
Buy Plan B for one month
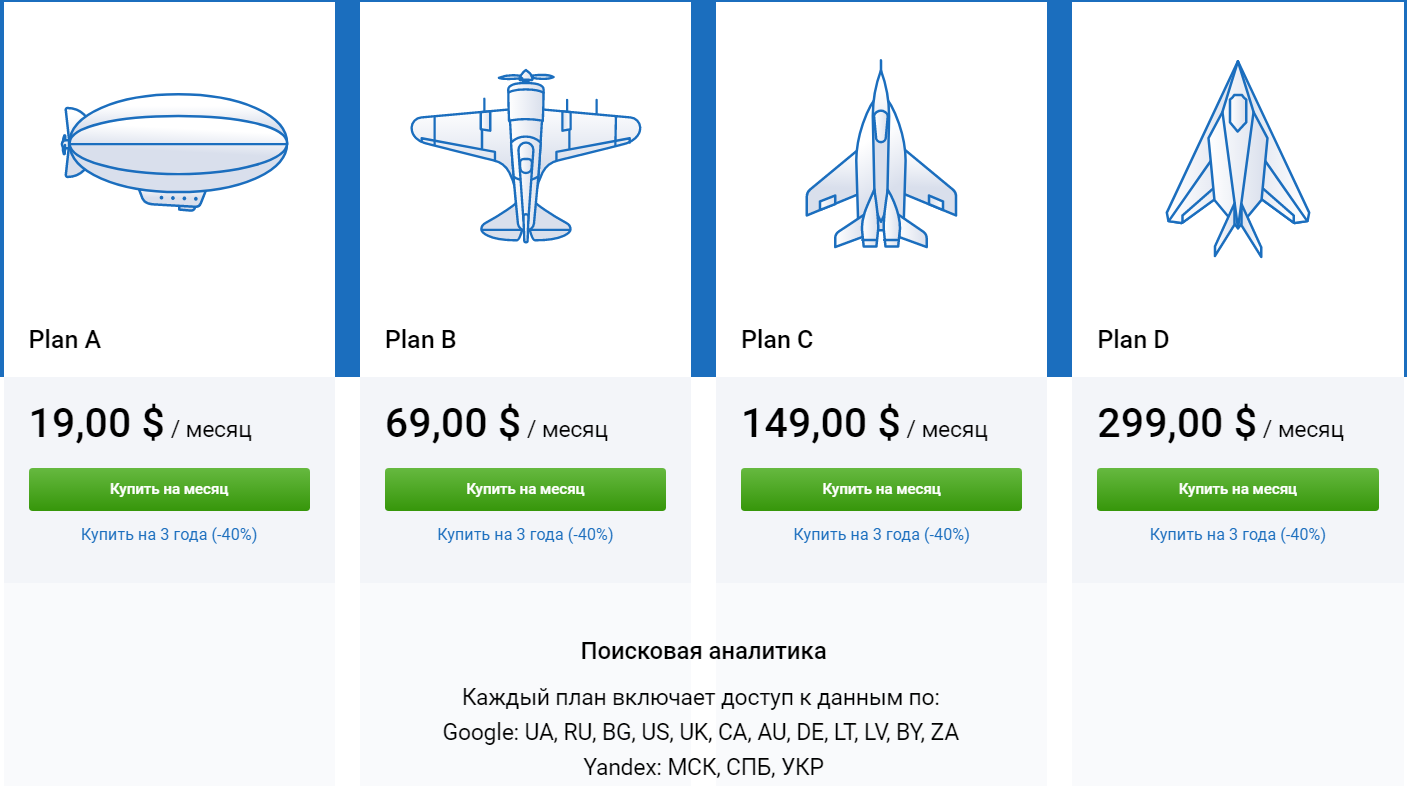tap(525, 489)
